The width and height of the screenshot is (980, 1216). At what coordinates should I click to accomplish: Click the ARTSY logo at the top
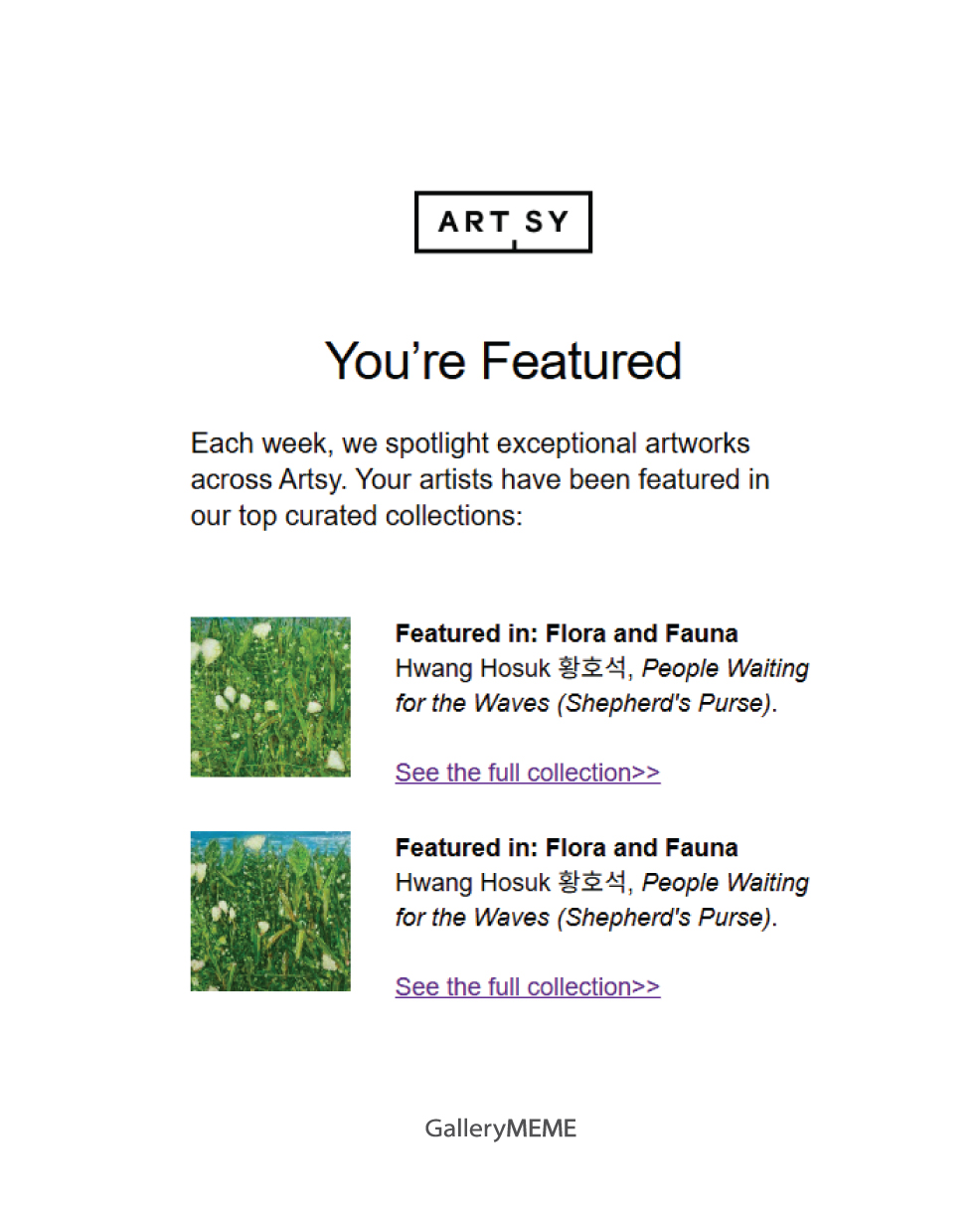(503, 222)
